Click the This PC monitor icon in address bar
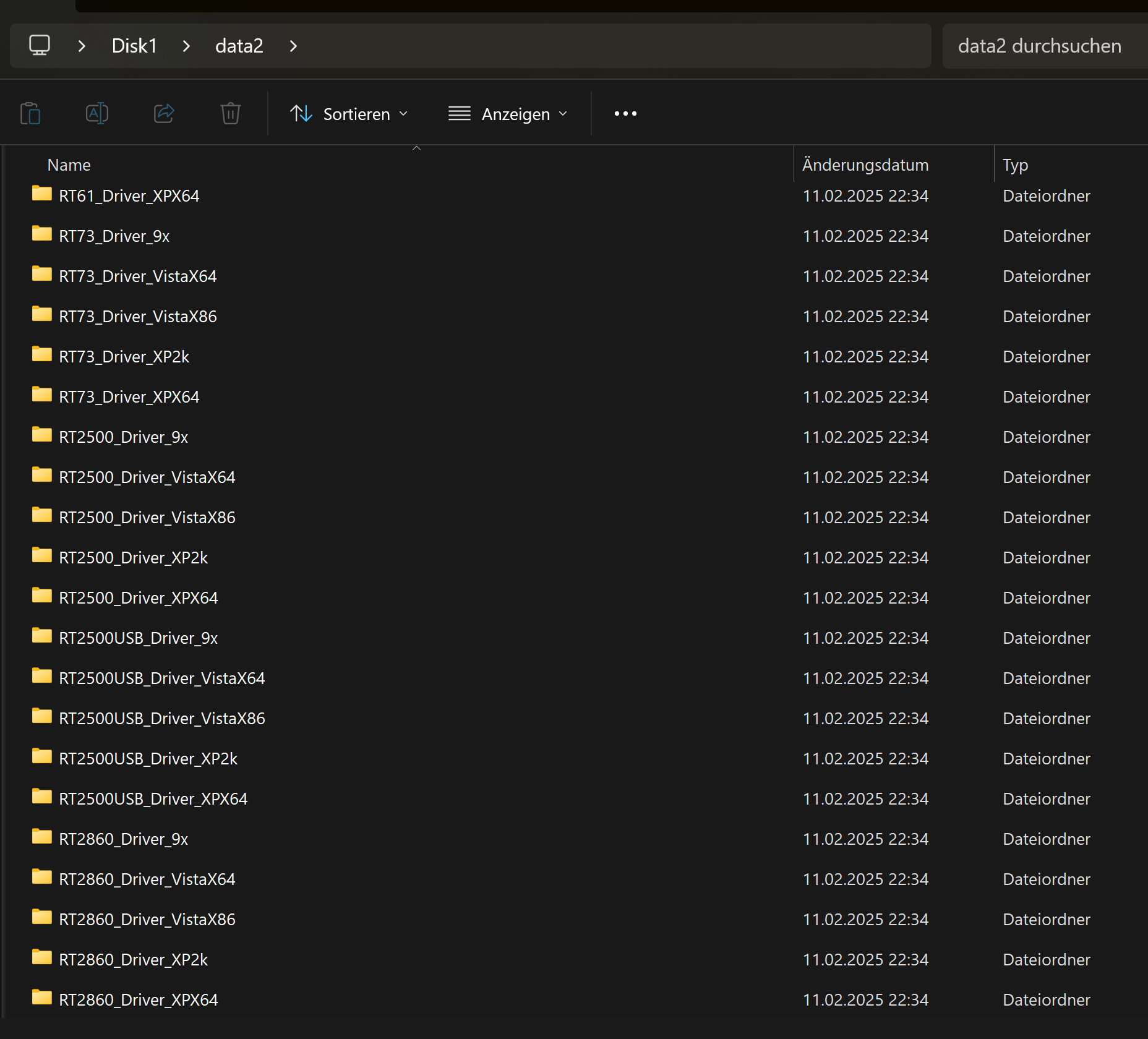 pyautogui.click(x=40, y=45)
